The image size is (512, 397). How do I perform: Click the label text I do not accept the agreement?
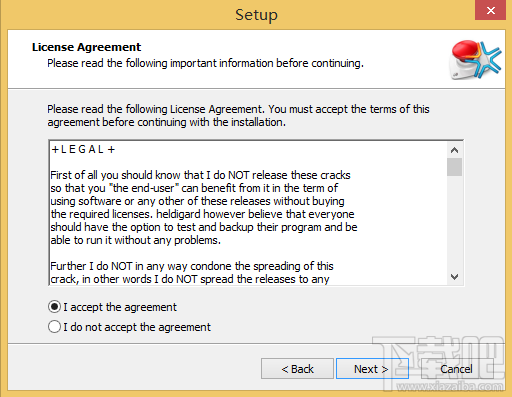coord(137,327)
